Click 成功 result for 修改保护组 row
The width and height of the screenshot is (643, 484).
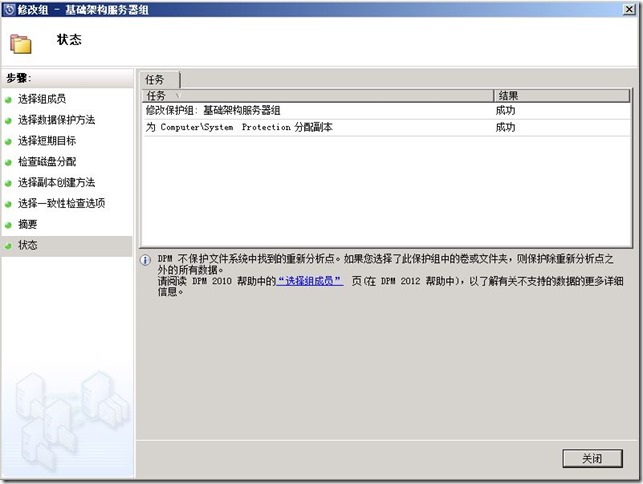[505, 110]
